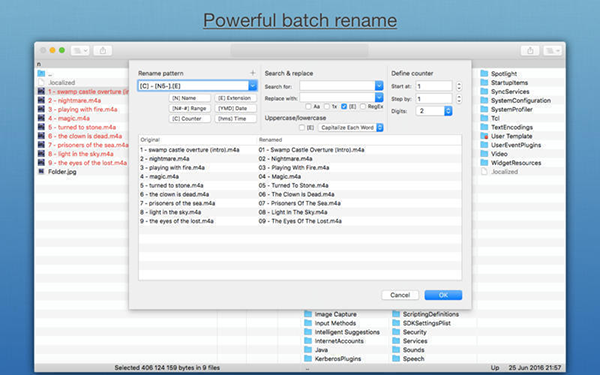Click the Input Methods folder icon
Screen dimensions: 600x375
308,323
